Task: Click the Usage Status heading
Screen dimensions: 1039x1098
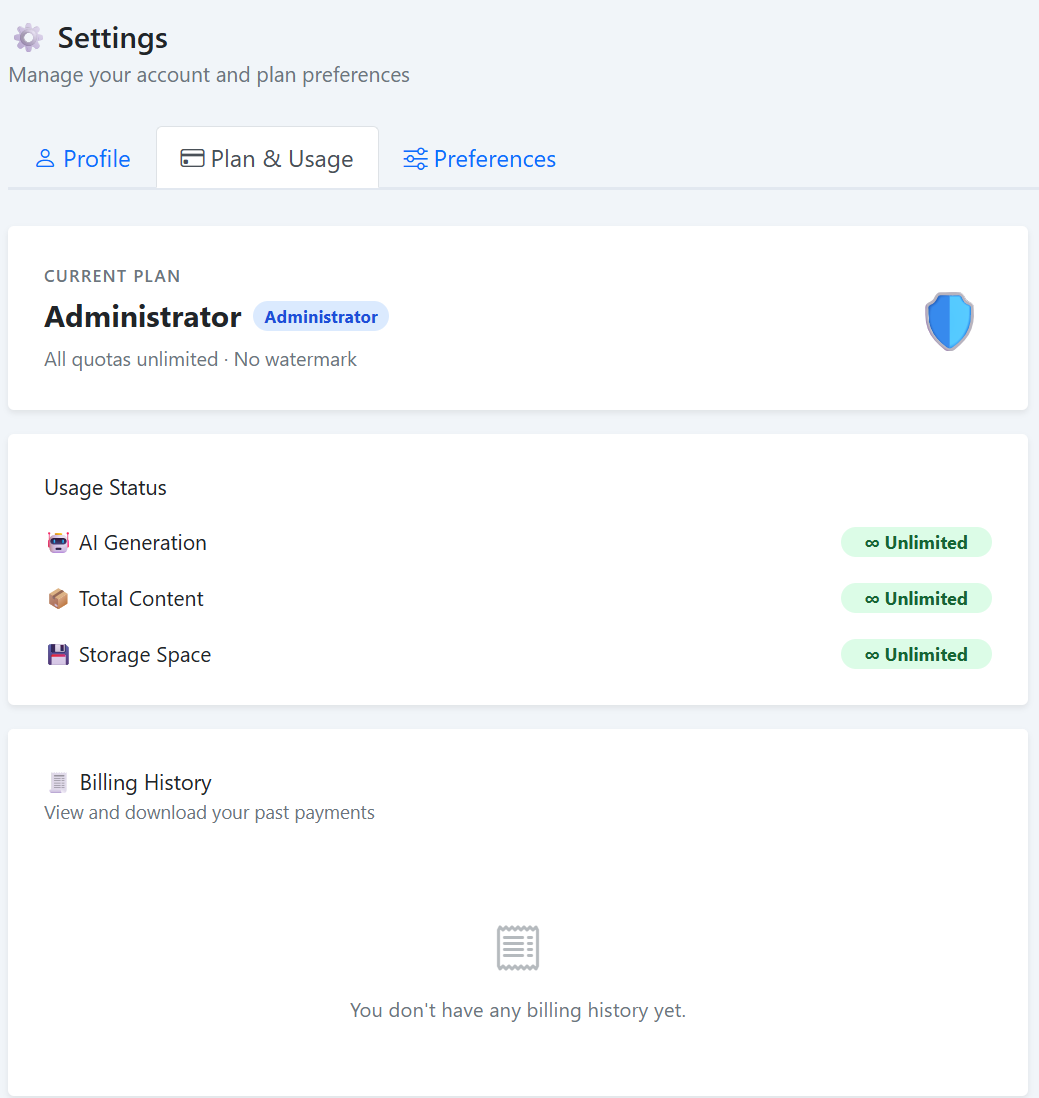Action: tap(105, 488)
